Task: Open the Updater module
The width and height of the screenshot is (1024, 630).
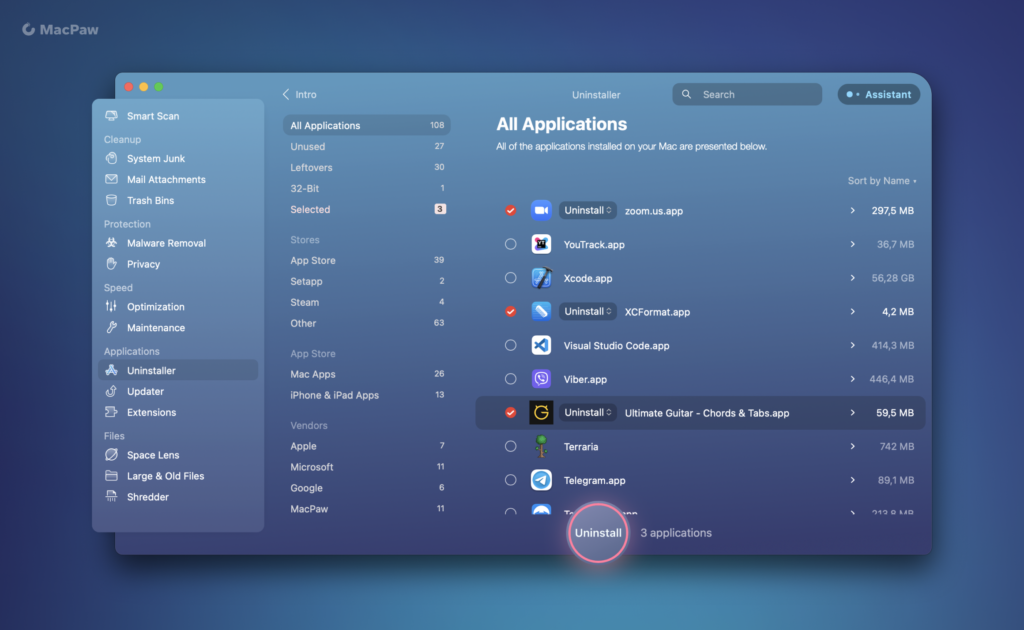Action: tap(178, 391)
